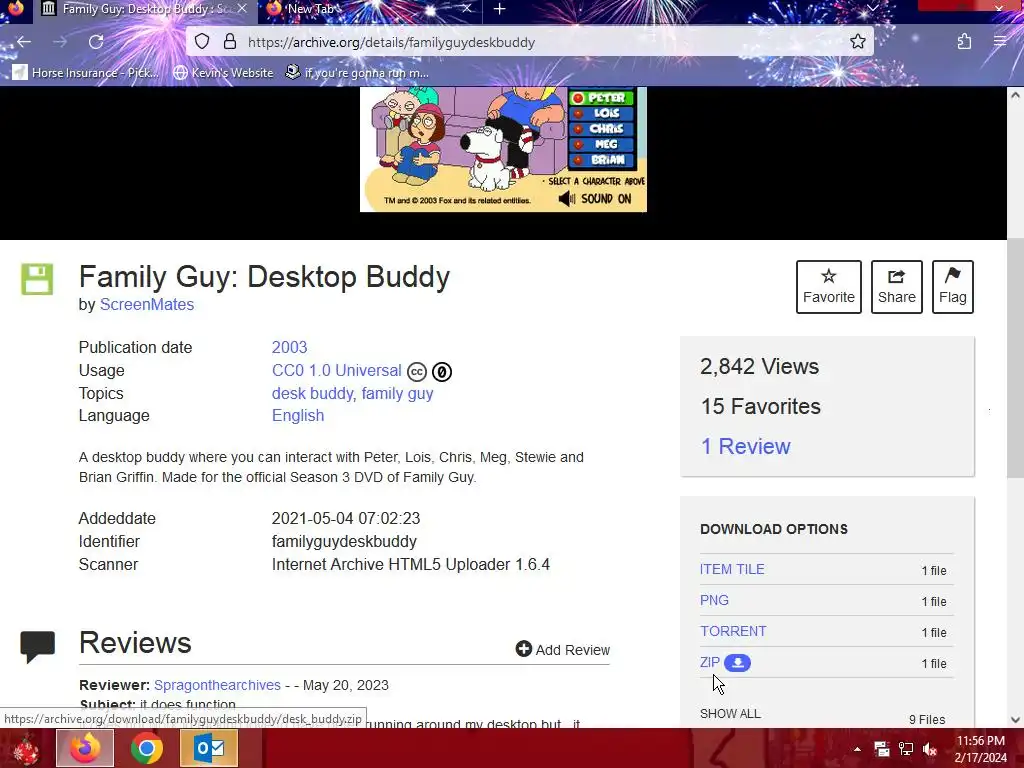Image resolution: width=1024 pixels, height=768 pixels.
Task: Click the page scrollbar up arrow
Action: coord(1015,95)
